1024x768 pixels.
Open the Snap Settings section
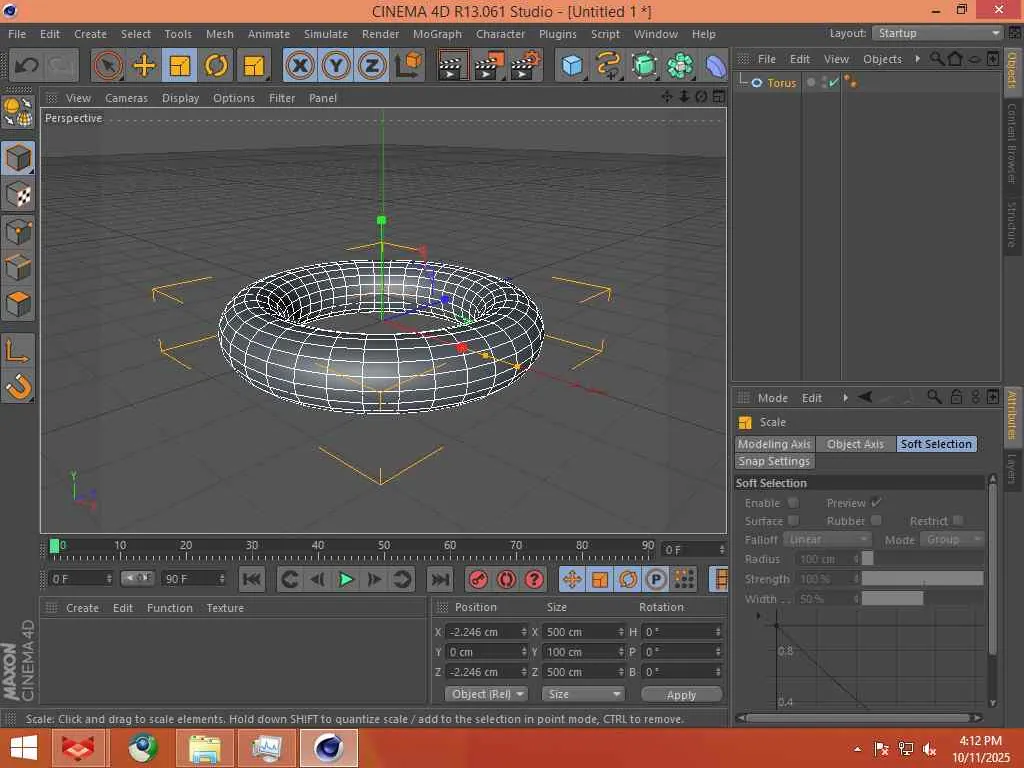pyautogui.click(x=774, y=461)
